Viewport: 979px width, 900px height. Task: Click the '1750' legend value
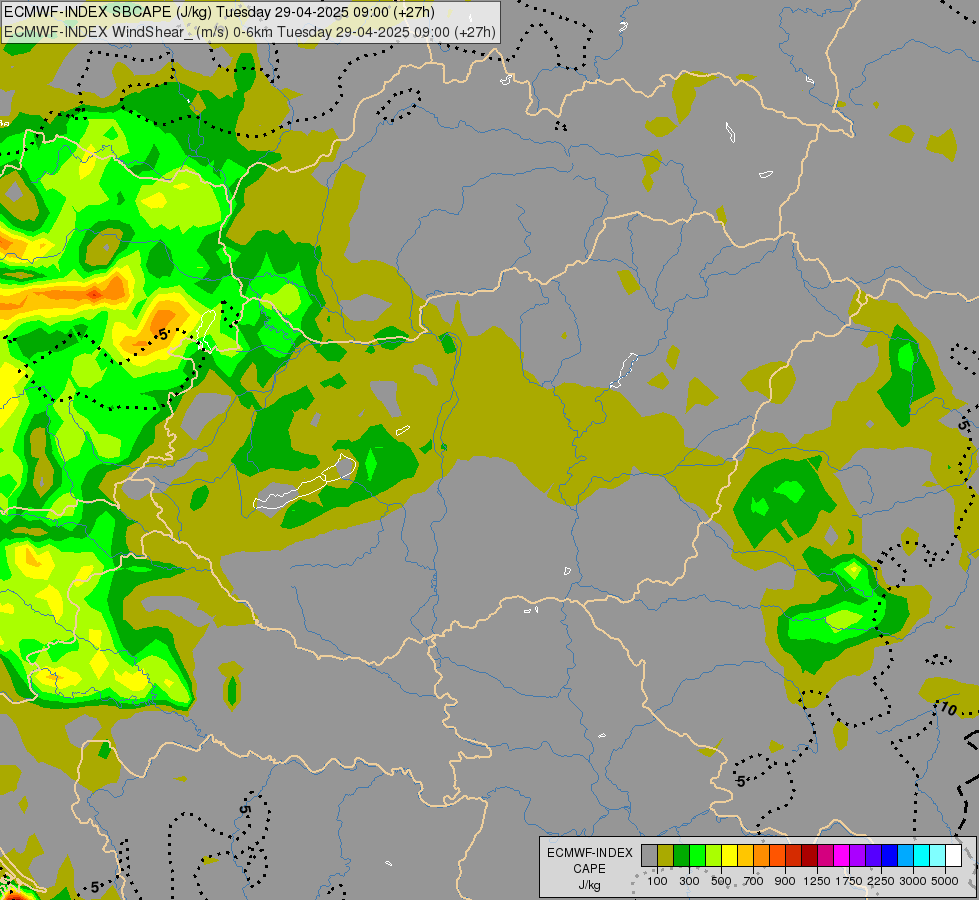849,881
